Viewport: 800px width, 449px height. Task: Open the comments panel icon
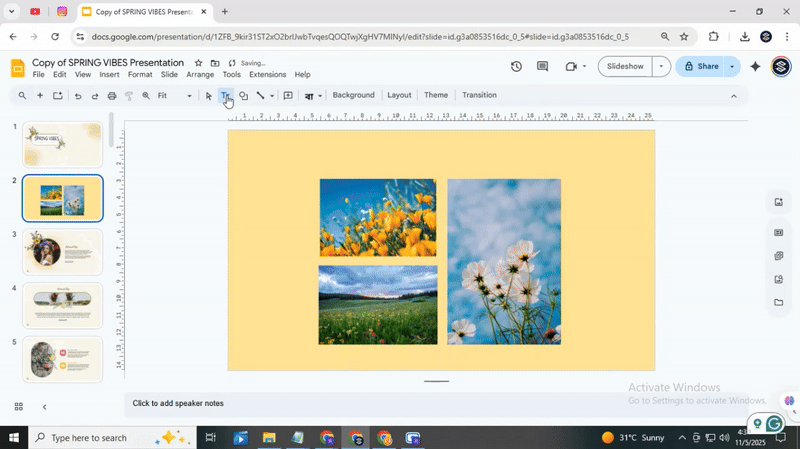coord(543,67)
